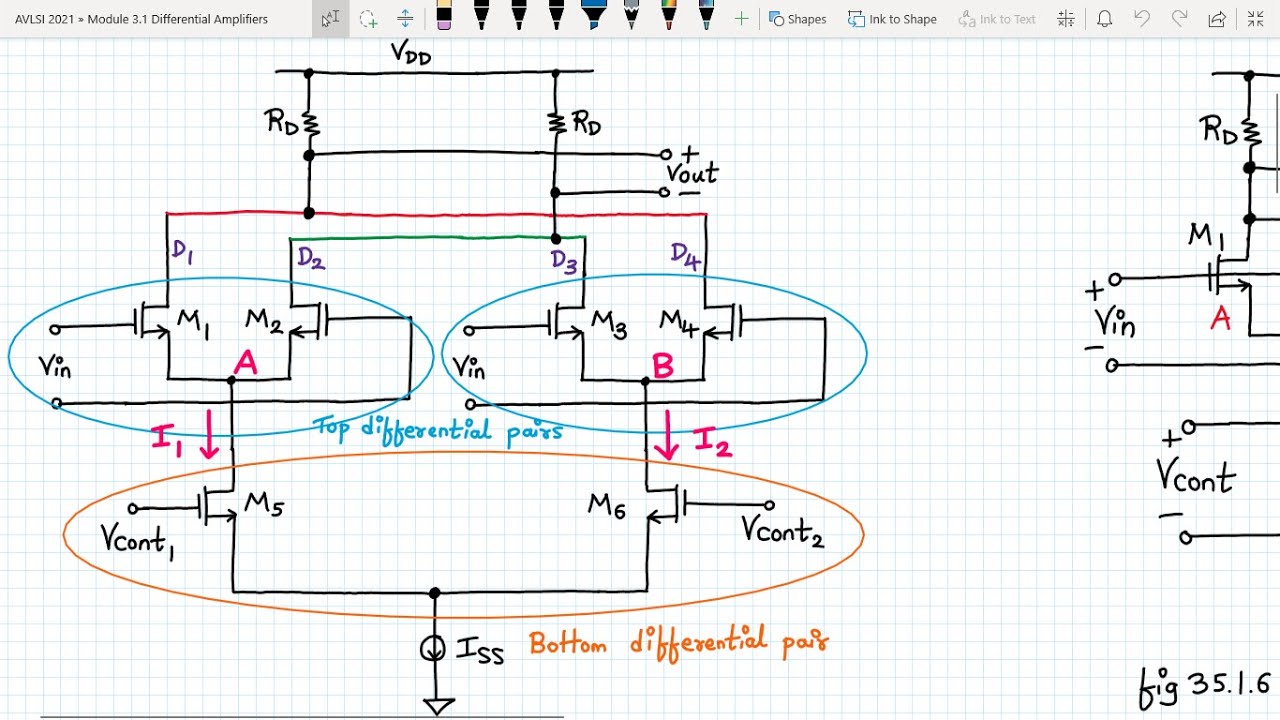Pick the Eraser tool
1280x720 pixels.
(x=444, y=17)
